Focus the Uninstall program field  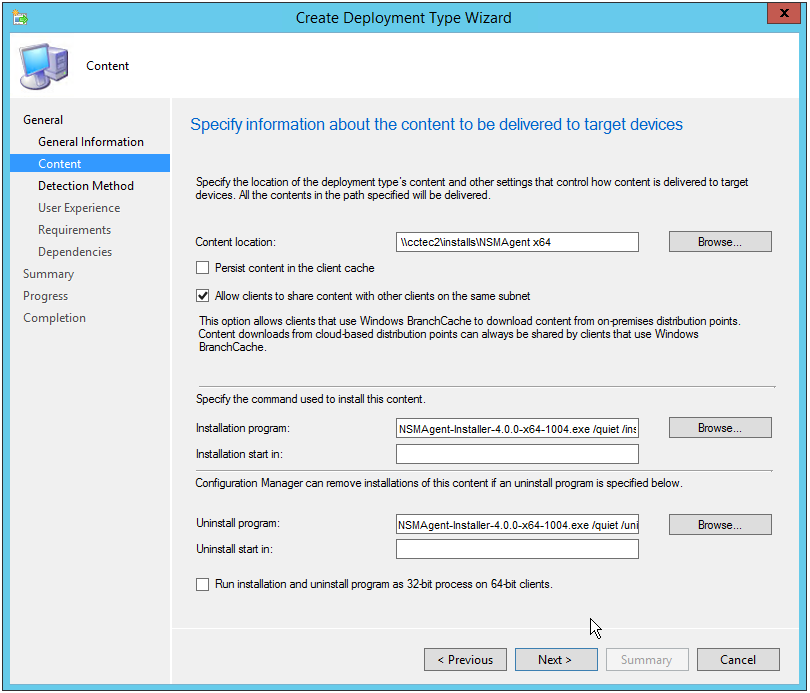pos(517,524)
